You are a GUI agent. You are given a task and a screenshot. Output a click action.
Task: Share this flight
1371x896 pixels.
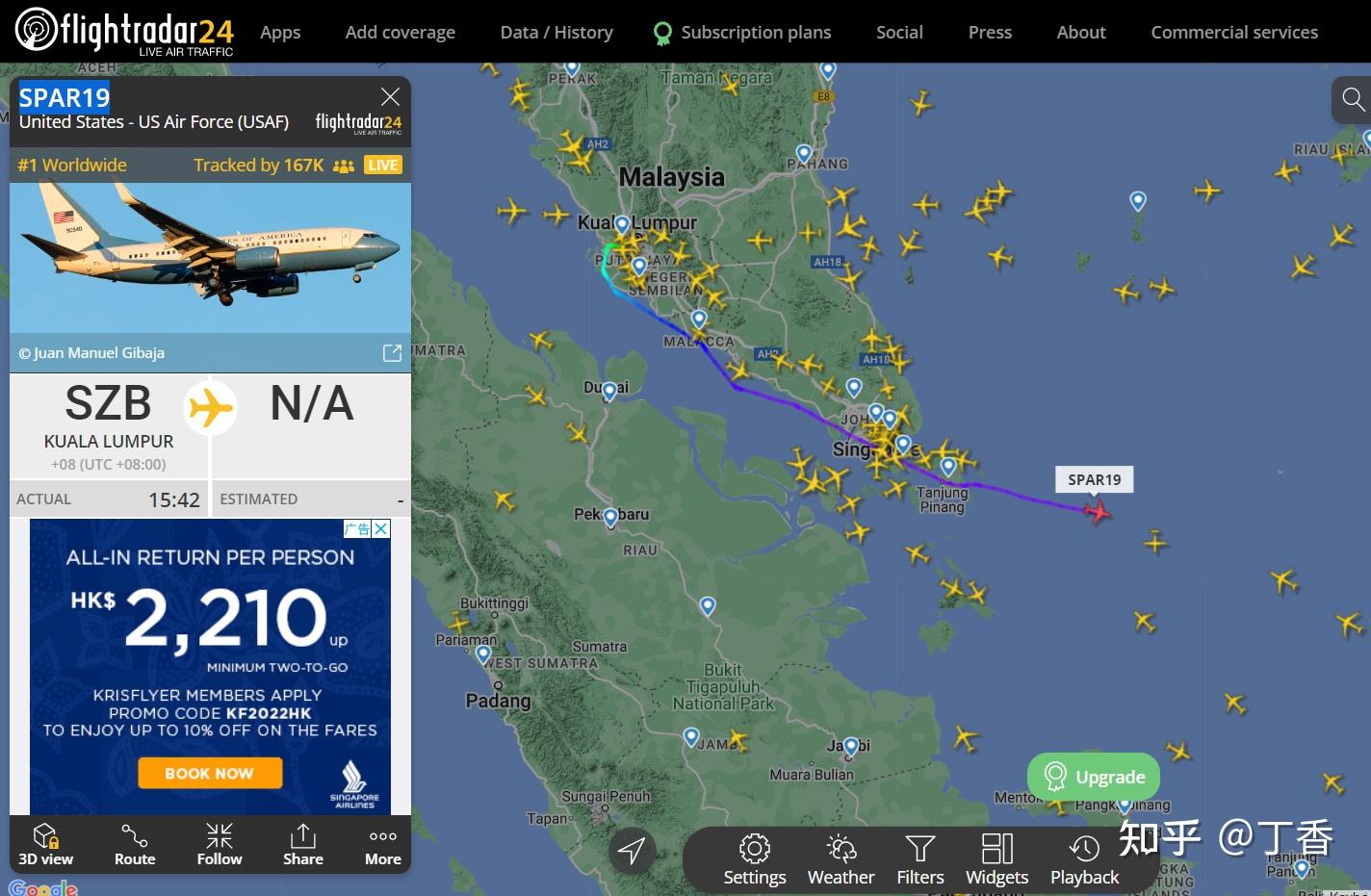point(303,844)
